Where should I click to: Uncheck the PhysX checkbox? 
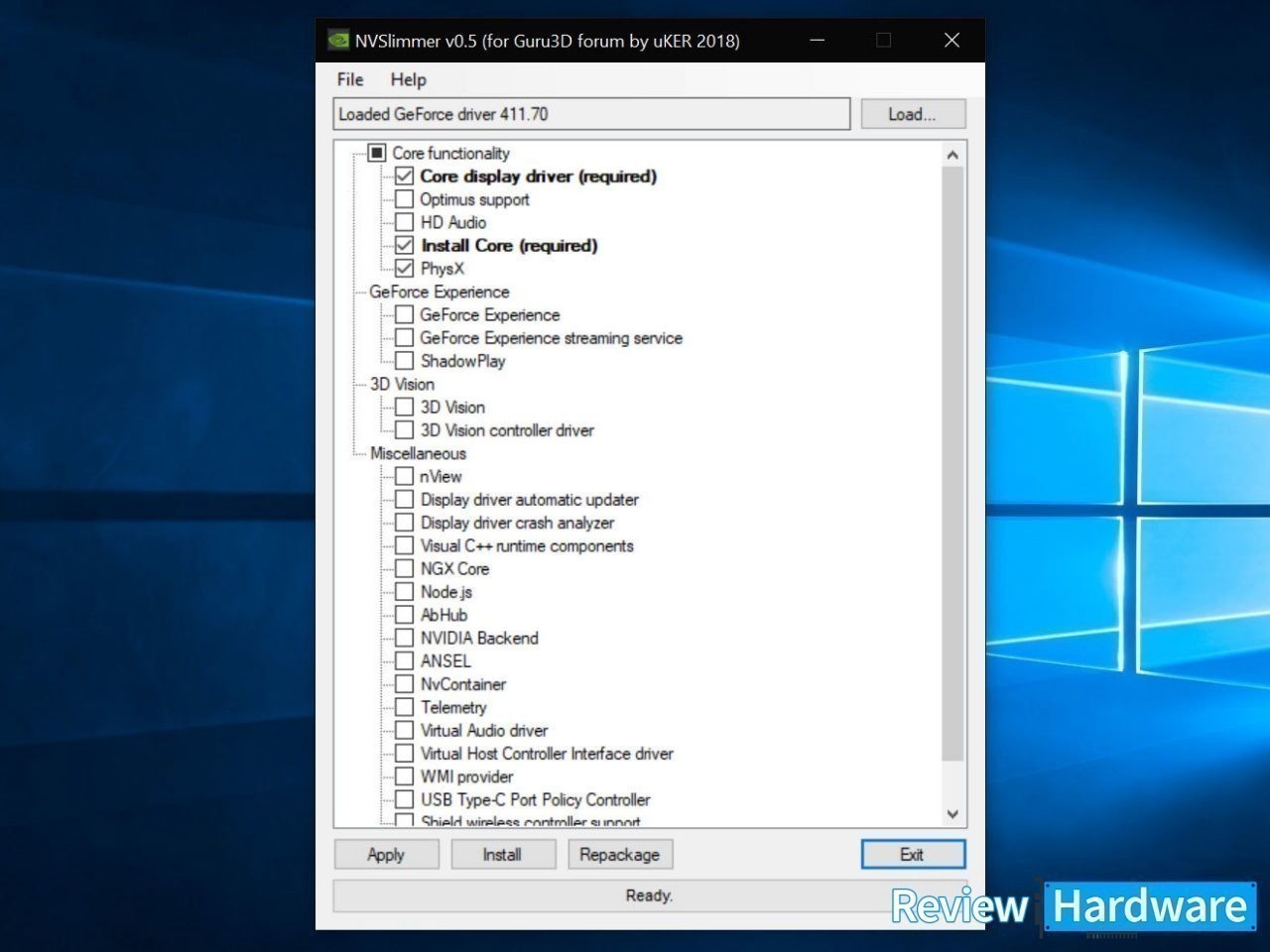(x=404, y=269)
